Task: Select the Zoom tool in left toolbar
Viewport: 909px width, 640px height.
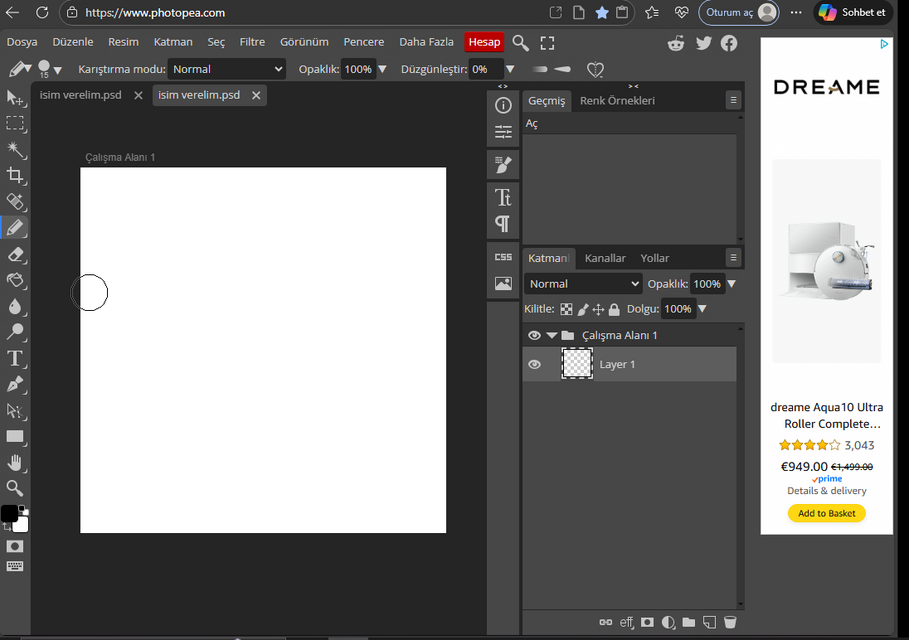Action: pos(15,488)
